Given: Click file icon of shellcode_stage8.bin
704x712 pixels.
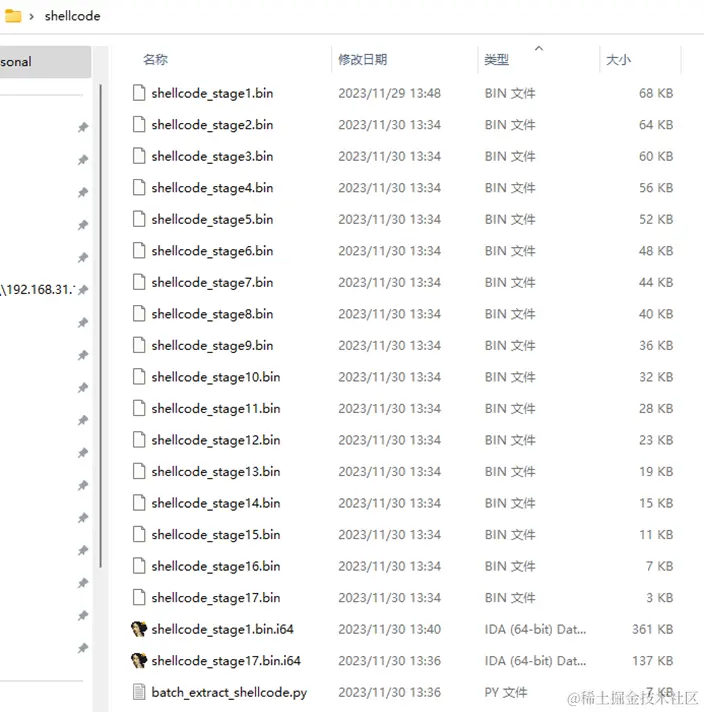Looking at the screenshot, I should 139,313.
